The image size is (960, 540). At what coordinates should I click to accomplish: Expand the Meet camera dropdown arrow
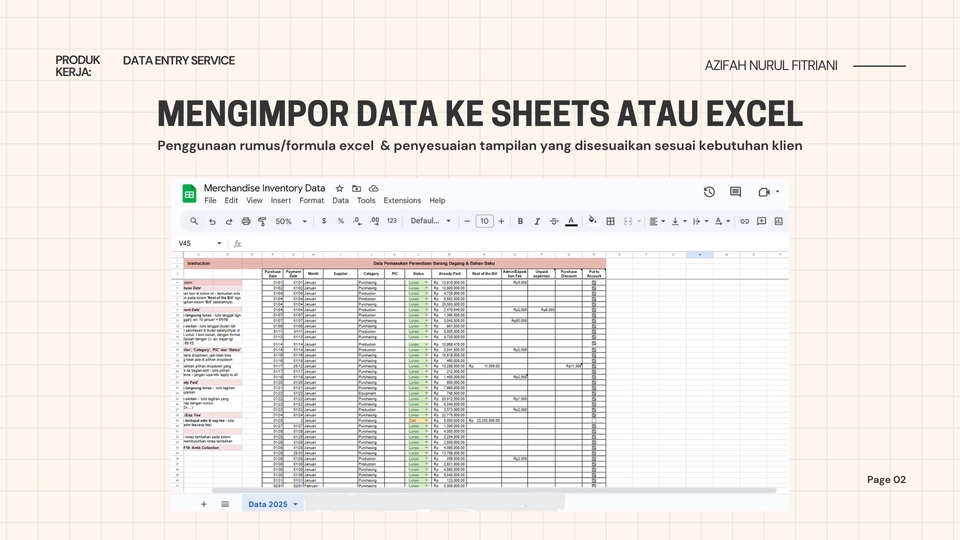(x=778, y=192)
